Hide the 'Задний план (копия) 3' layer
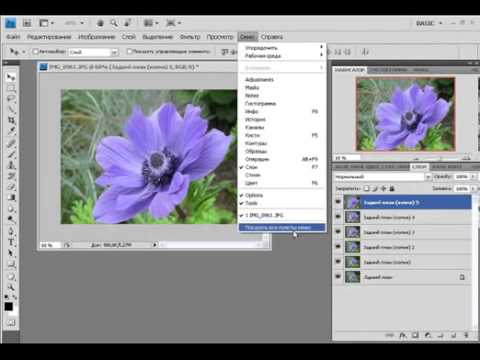 point(338,232)
